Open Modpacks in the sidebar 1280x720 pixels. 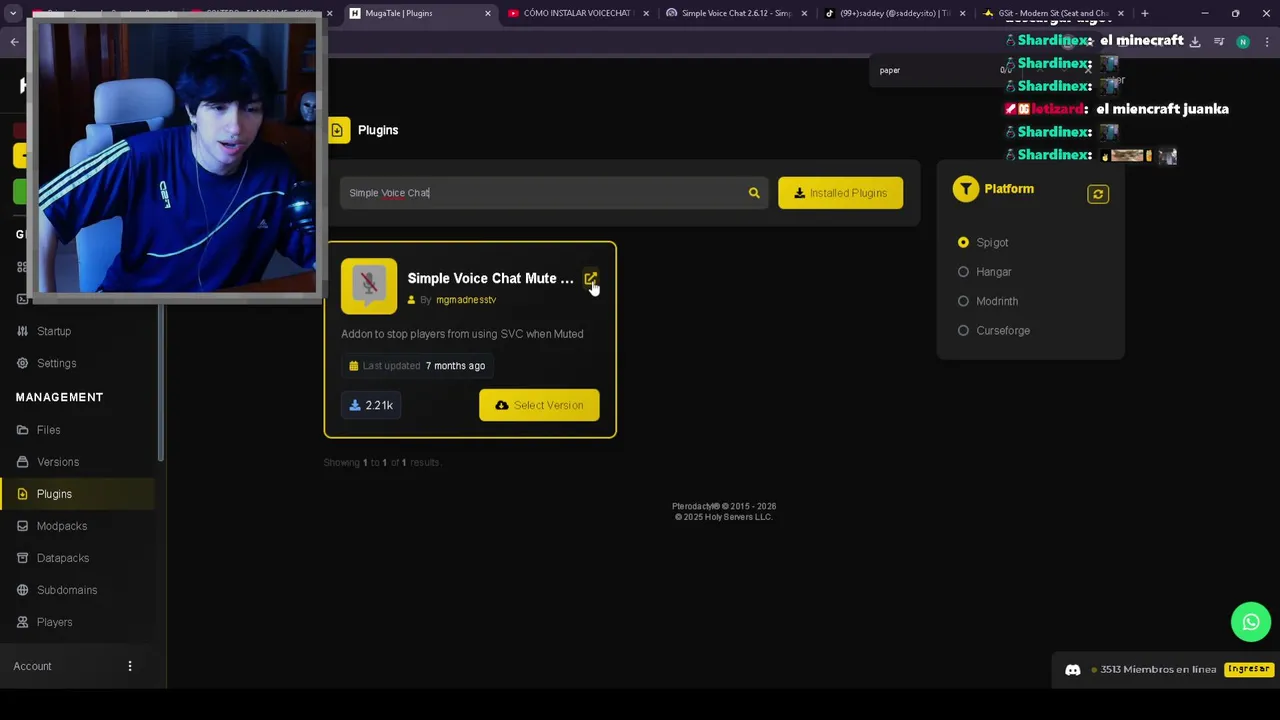coord(62,526)
